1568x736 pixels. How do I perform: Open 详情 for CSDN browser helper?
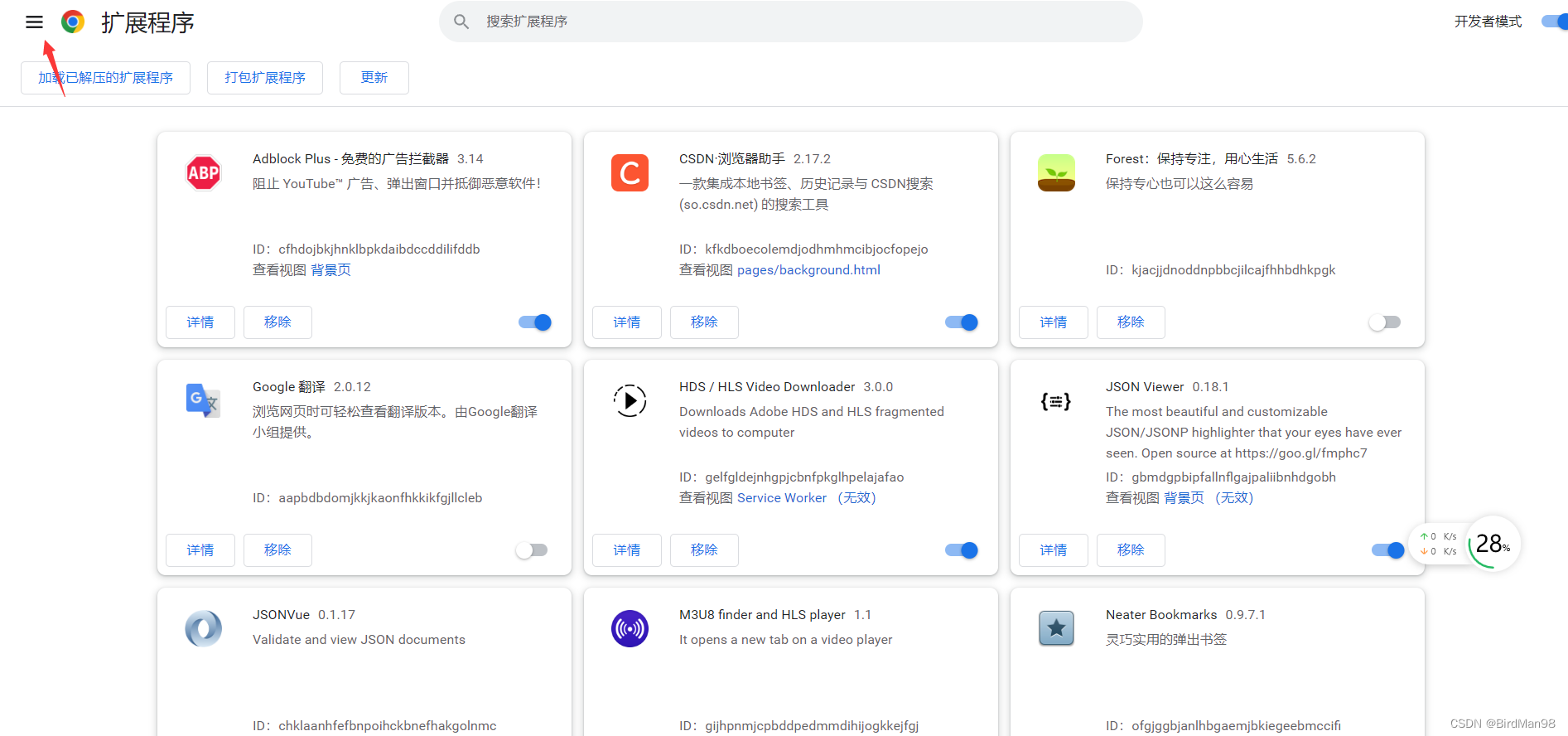click(627, 322)
